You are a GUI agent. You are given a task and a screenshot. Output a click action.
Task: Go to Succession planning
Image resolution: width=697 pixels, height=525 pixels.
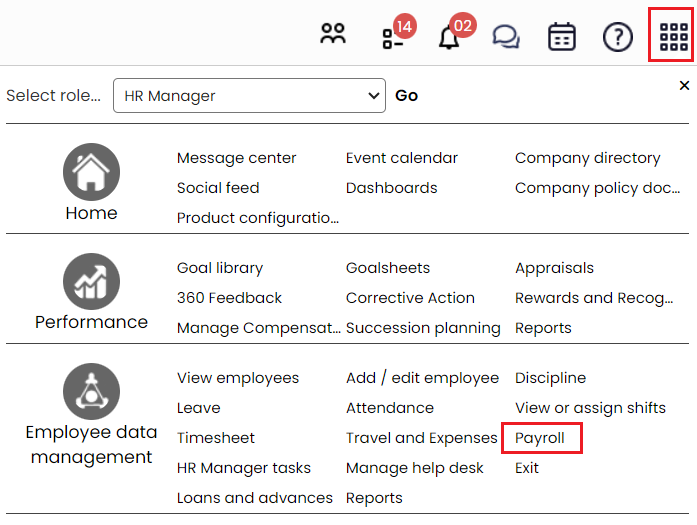click(423, 328)
